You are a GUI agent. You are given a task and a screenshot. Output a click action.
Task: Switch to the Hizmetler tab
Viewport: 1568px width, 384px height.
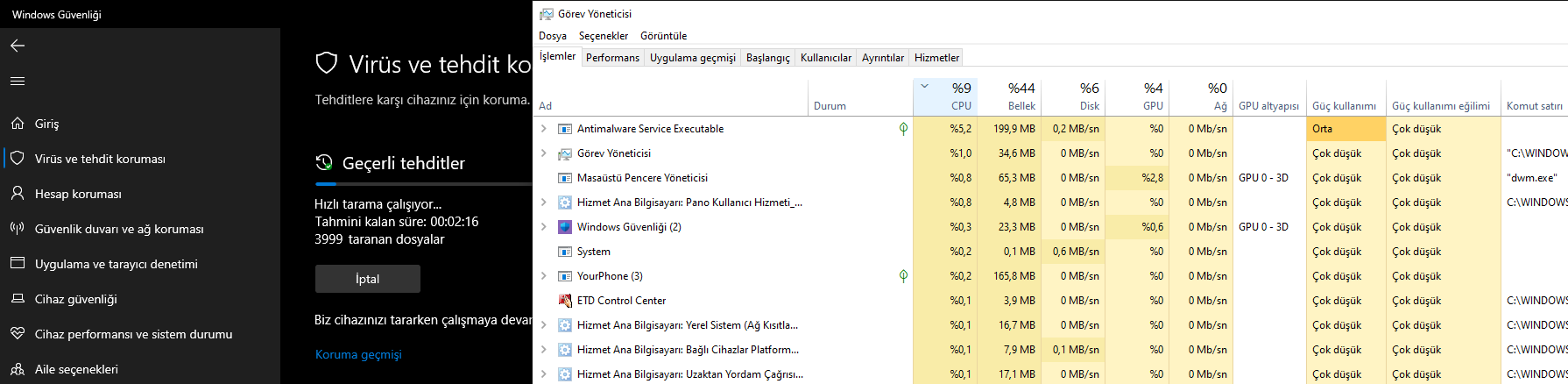[937, 58]
